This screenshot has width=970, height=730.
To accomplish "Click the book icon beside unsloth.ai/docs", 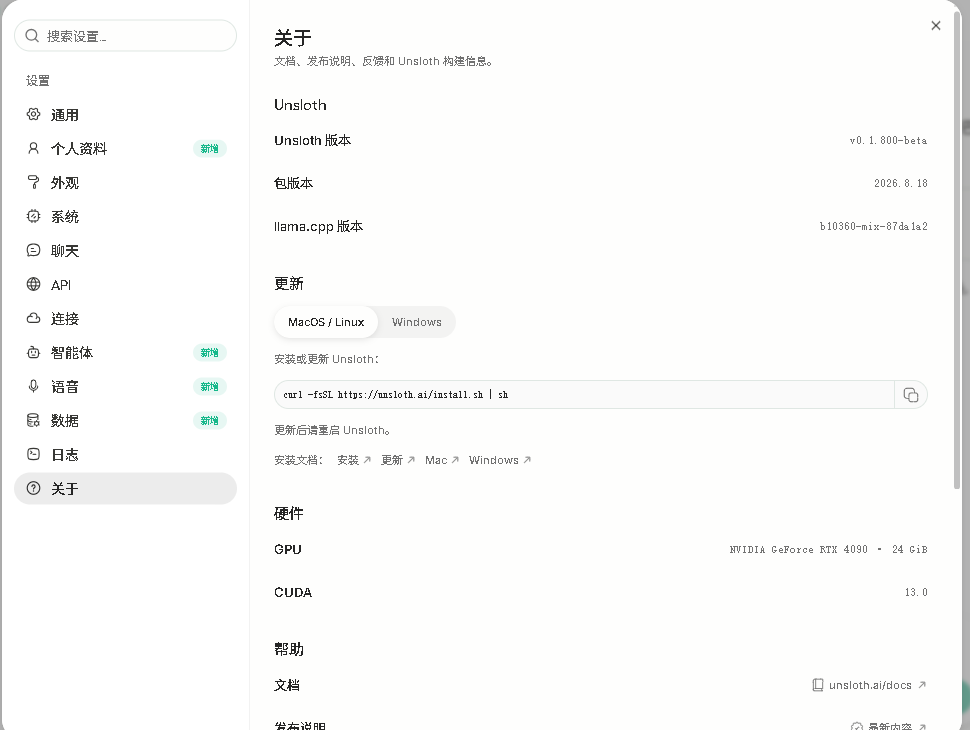I will point(818,685).
